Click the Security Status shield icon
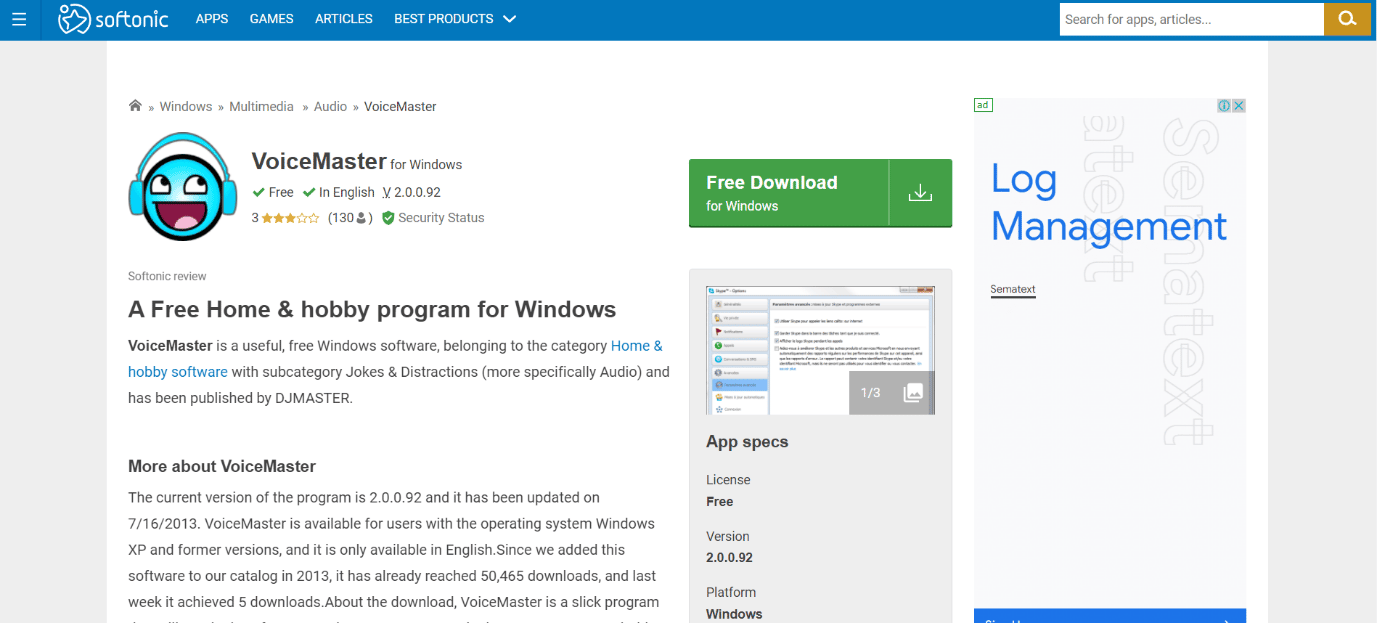1377x623 pixels. pyautogui.click(x=388, y=218)
